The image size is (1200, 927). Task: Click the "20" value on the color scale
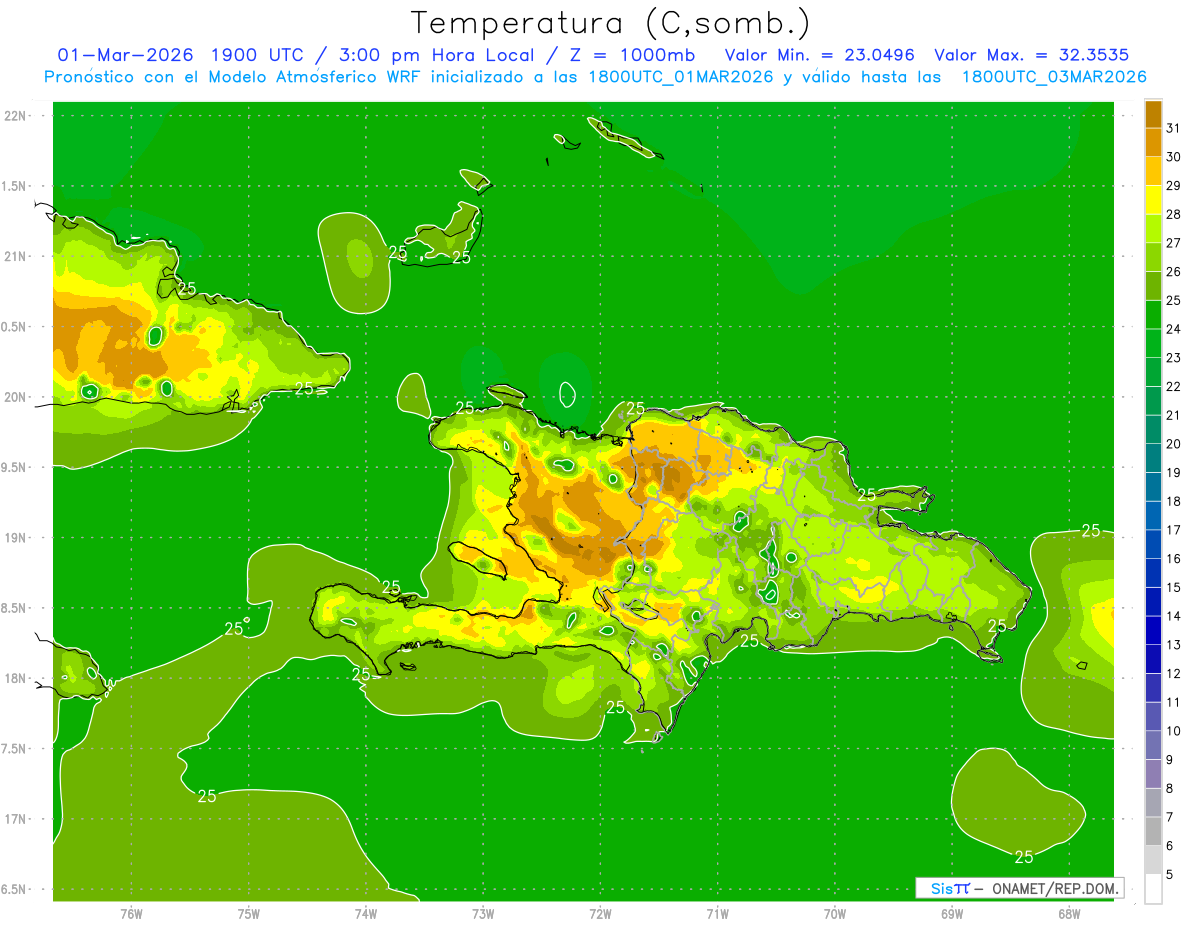point(1173,444)
